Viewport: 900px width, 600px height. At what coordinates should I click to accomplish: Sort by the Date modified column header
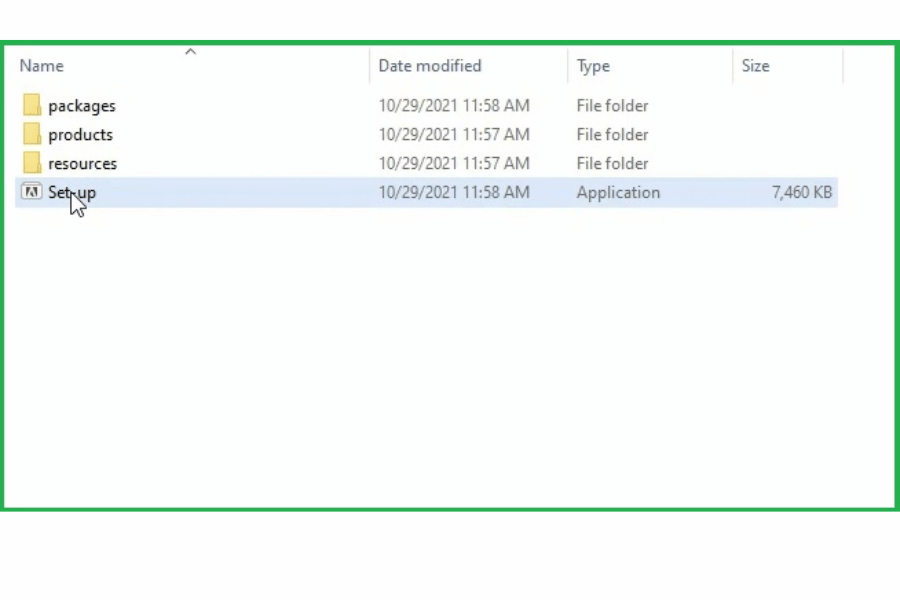pos(430,66)
